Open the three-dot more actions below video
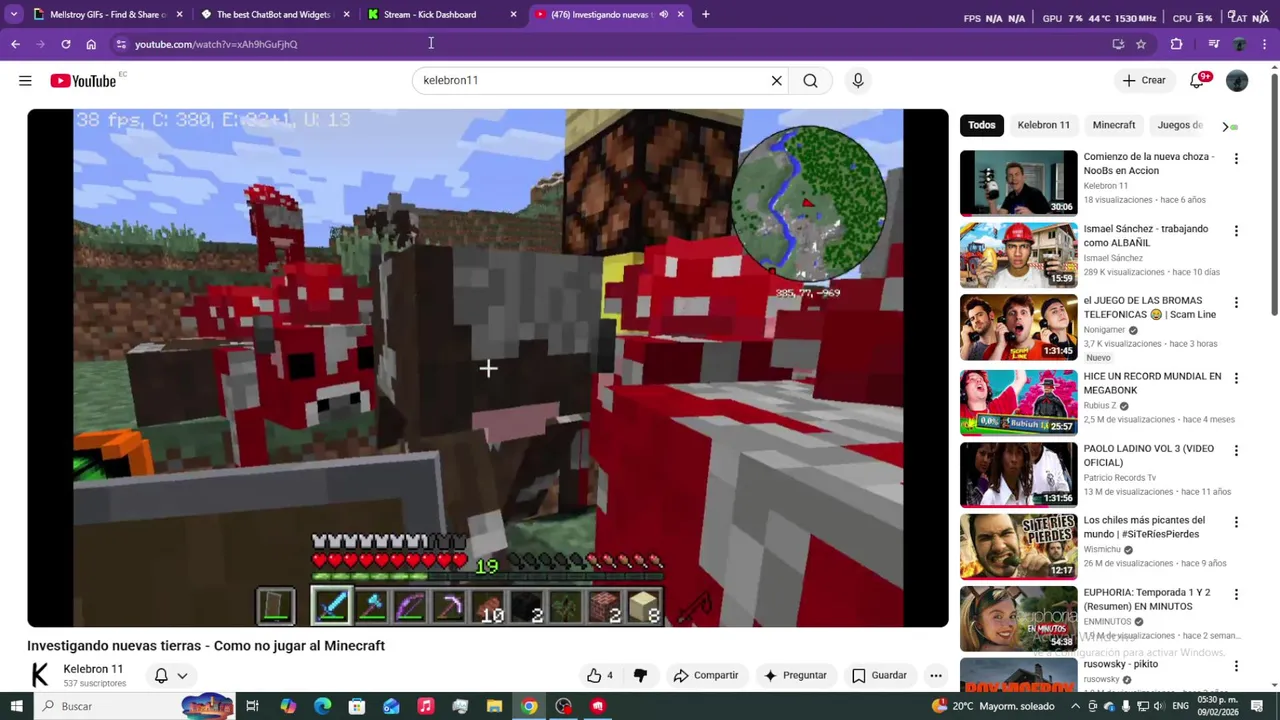The width and height of the screenshot is (1280, 720). point(936,675)
